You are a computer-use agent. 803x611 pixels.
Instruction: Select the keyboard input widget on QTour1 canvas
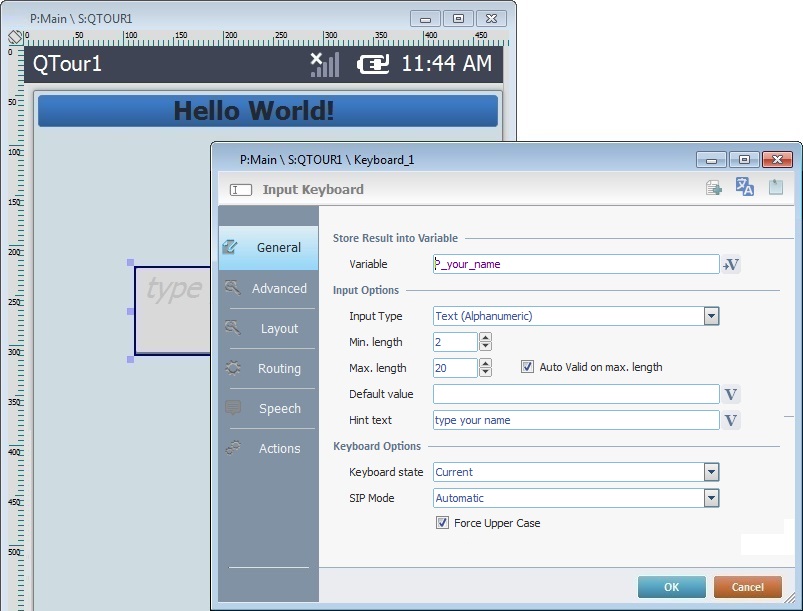point(173,310)
